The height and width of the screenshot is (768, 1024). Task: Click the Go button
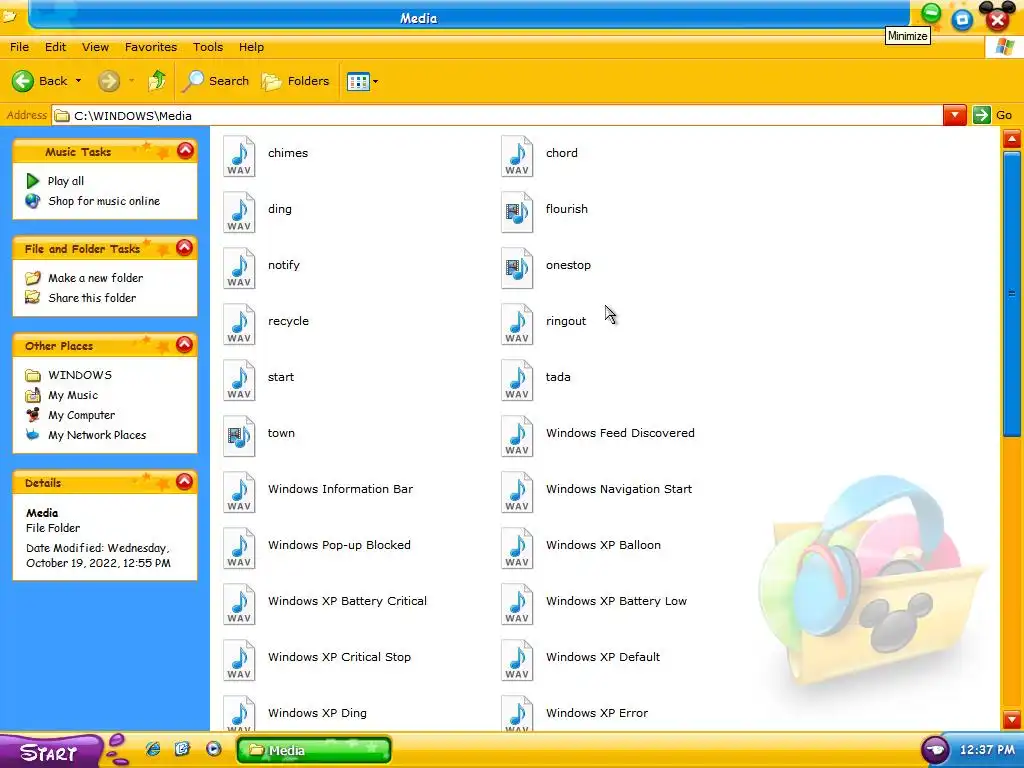coord(993,116)
